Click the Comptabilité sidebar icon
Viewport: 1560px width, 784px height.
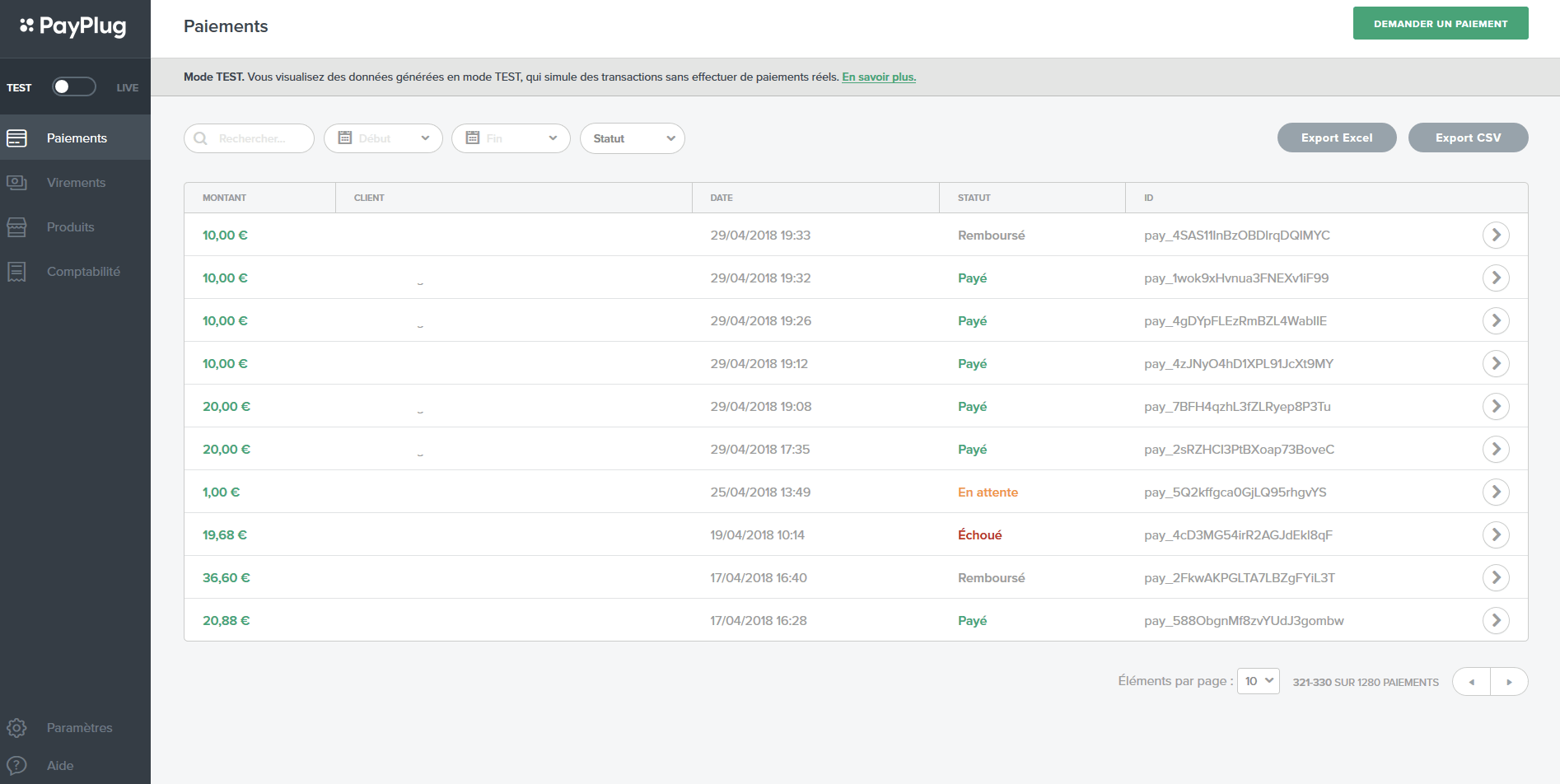[16, 272]
